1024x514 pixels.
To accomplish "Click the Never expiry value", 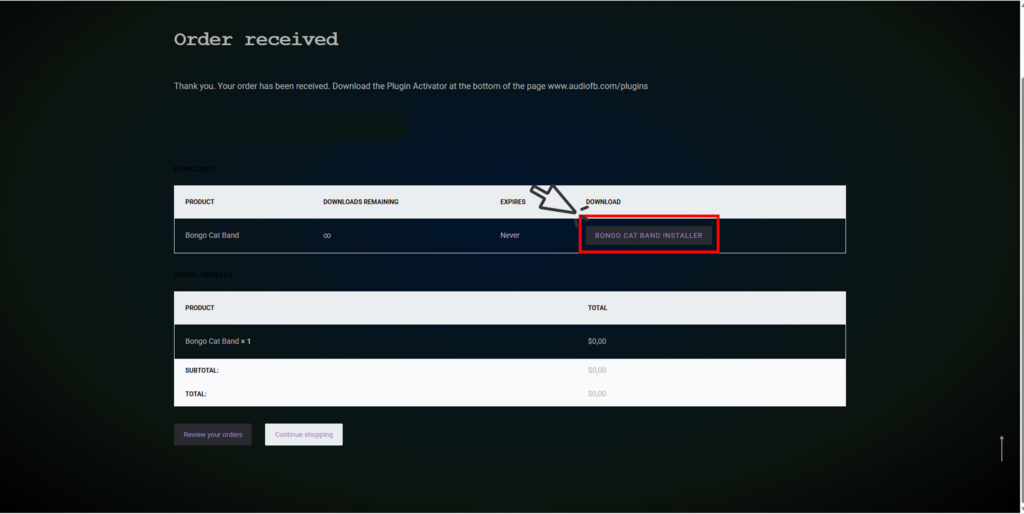I will click(x=511, y=236).
